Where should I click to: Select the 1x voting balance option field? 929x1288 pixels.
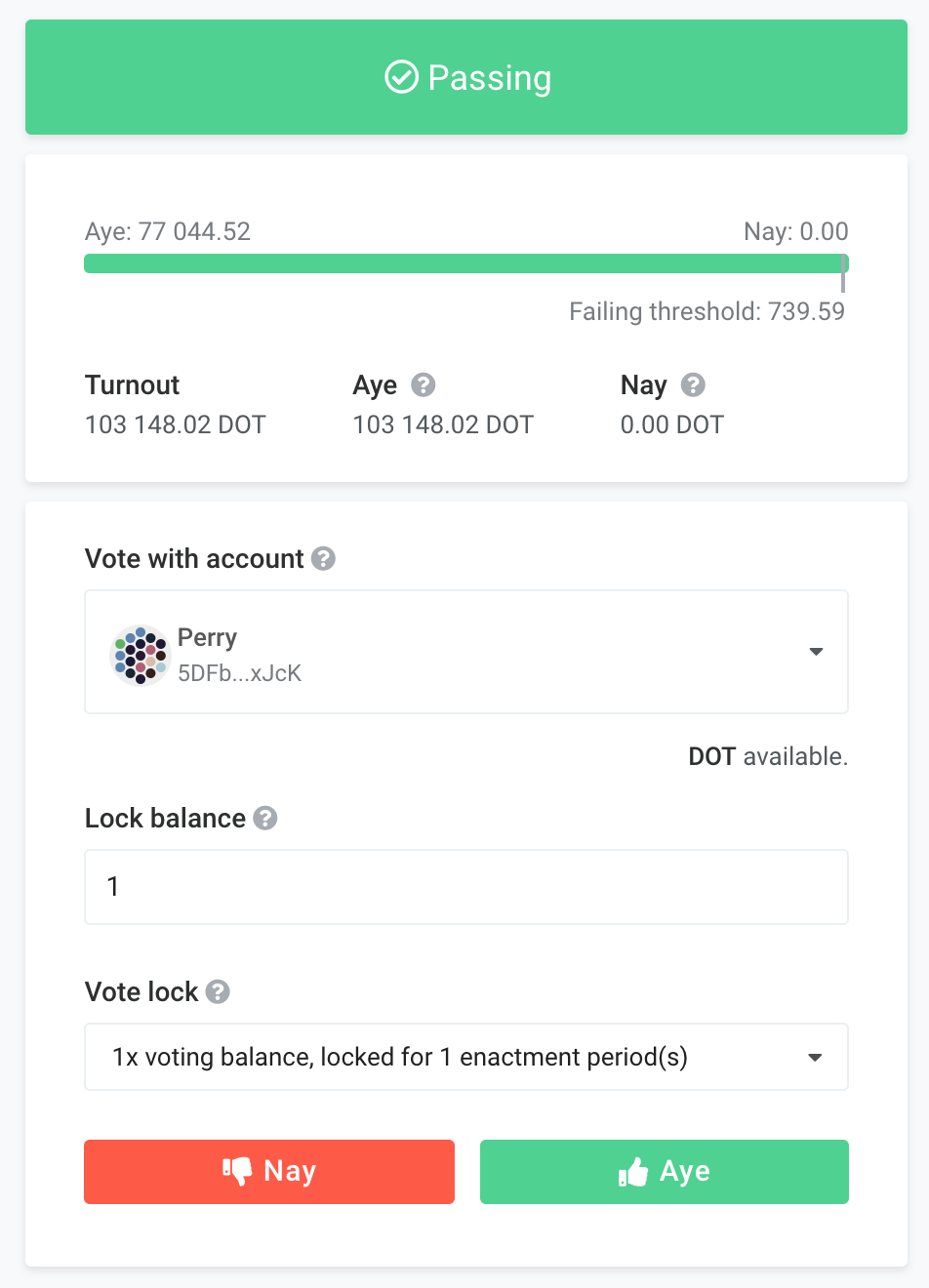click(x=466, y=1057)
